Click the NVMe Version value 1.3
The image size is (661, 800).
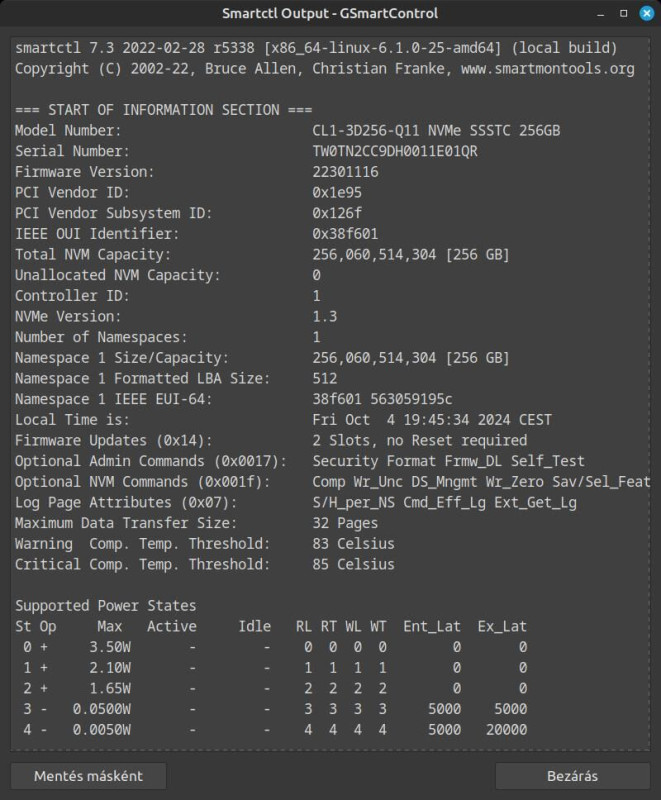(324, 316)
